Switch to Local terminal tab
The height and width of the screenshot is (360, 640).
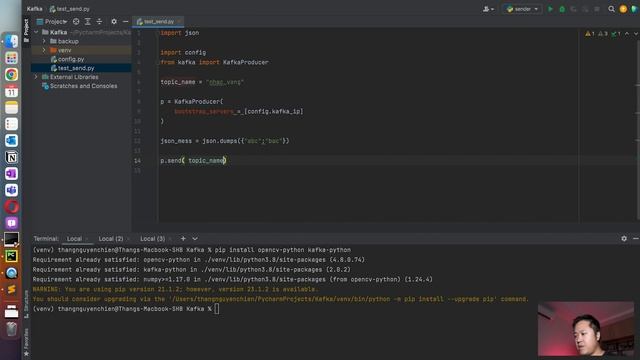[x=74, y=239]
